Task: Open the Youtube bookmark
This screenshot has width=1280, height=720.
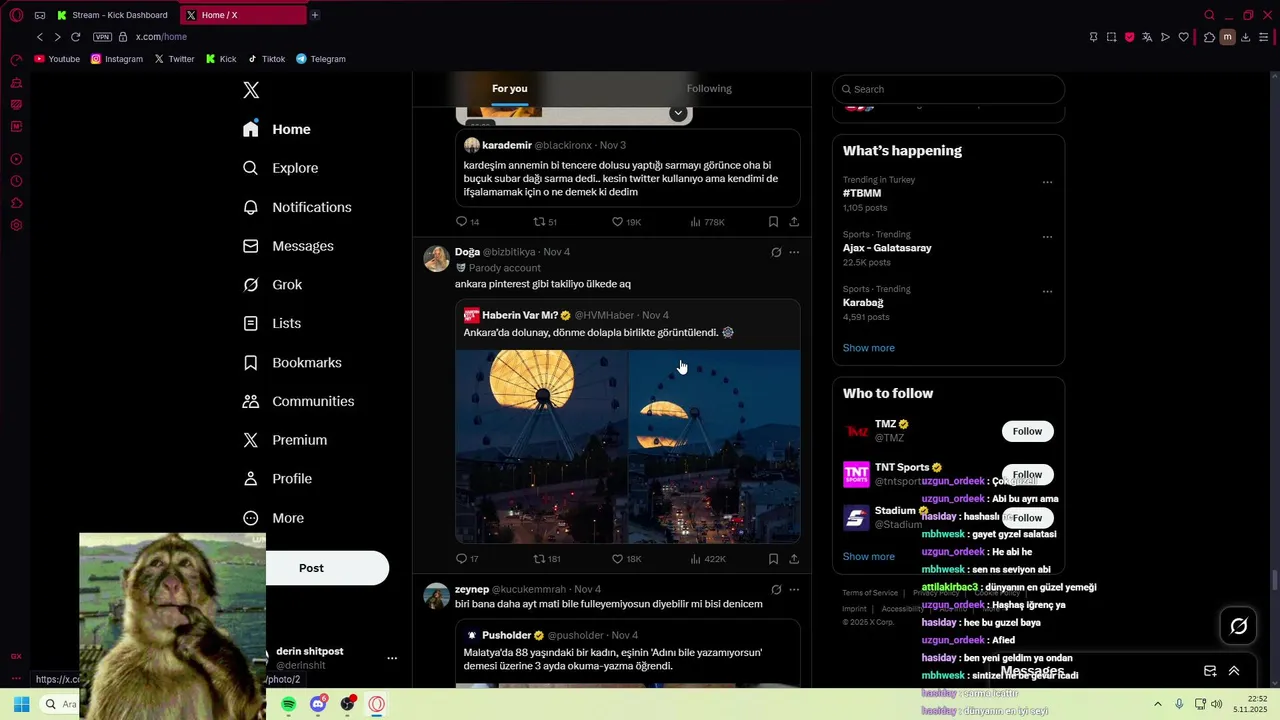Action: (x=57, y=59)
